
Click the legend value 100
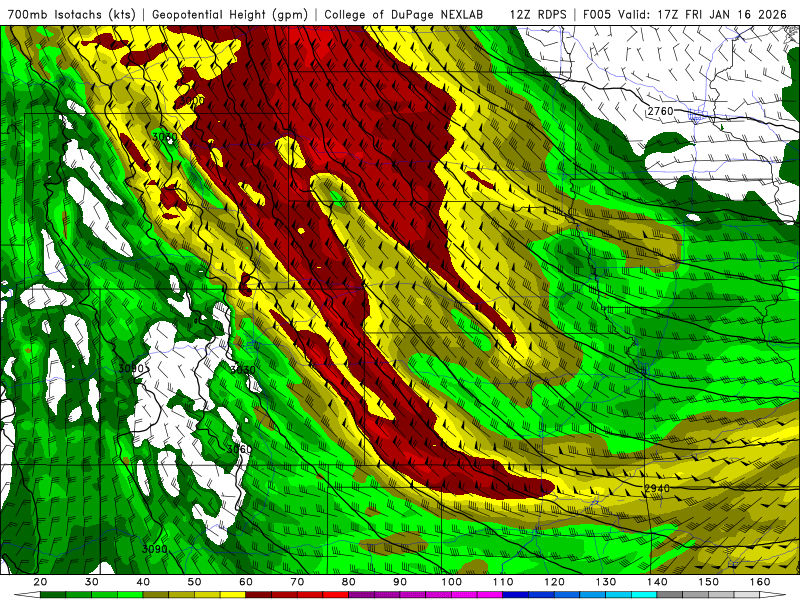coord(452,582)
